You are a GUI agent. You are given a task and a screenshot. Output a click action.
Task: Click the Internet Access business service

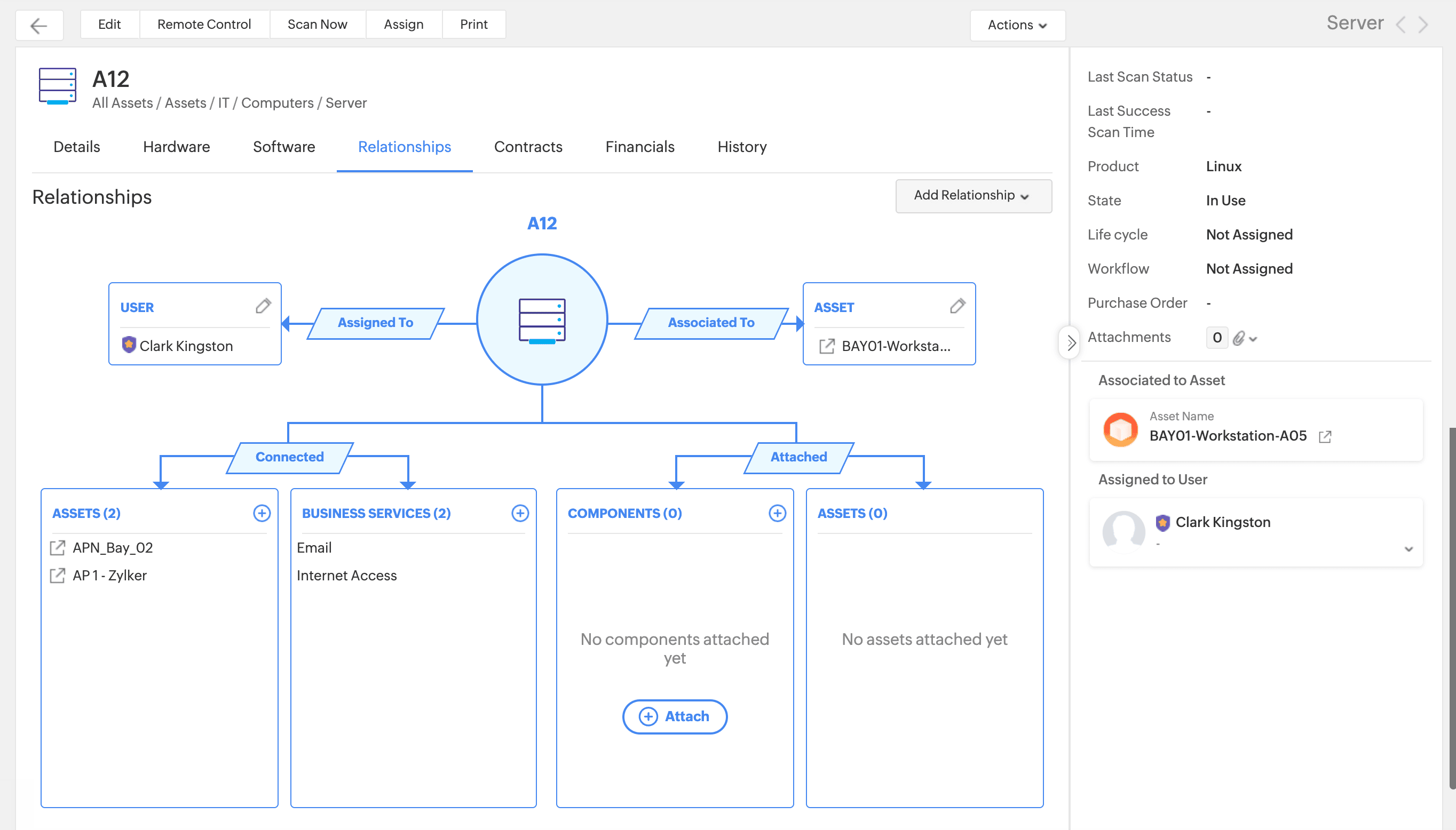pyautogui.click(x=346, y=575)
